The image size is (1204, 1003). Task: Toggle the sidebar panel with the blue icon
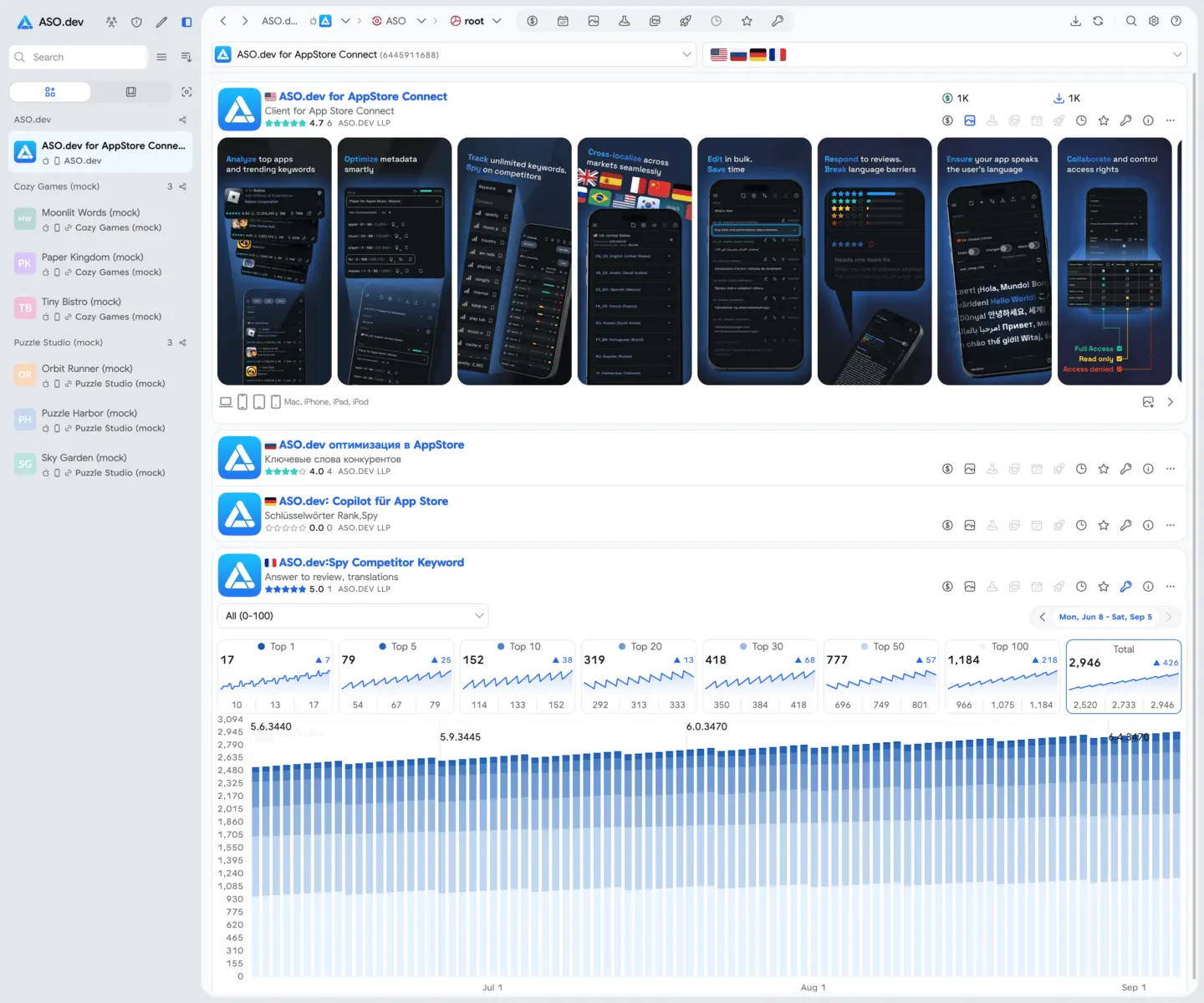click(186, 22)
